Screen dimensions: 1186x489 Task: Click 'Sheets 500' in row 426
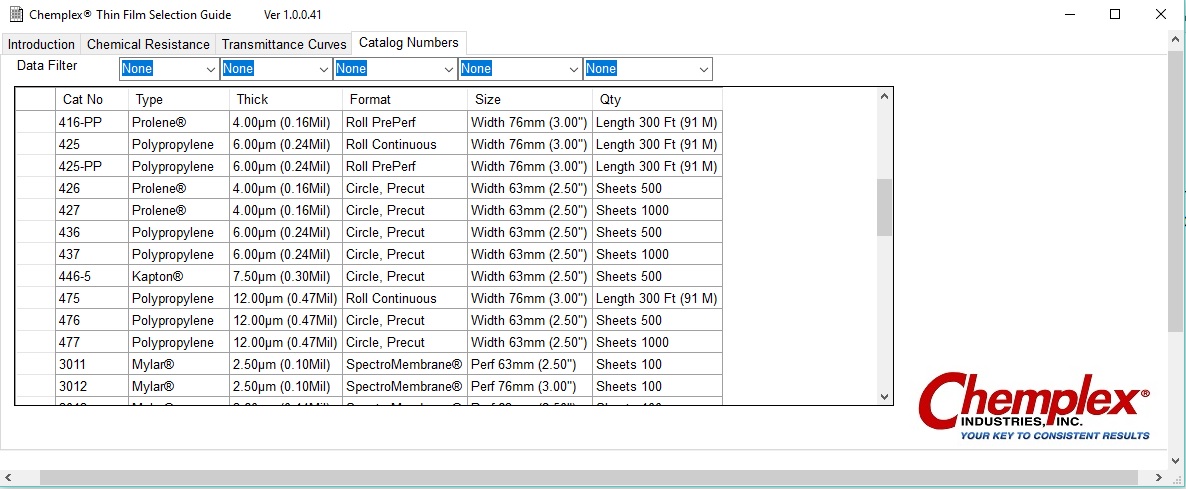click(657, 187)
